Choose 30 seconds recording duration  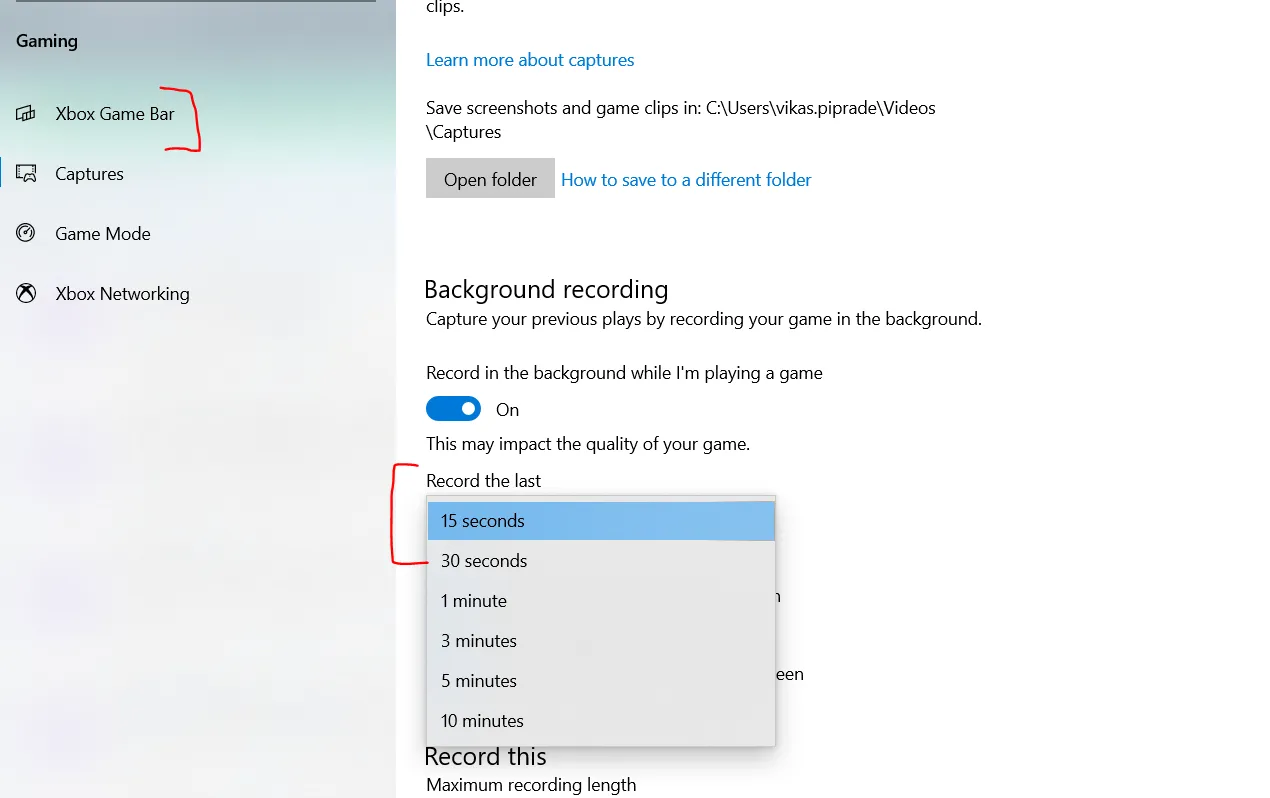(x=601, y=561)
